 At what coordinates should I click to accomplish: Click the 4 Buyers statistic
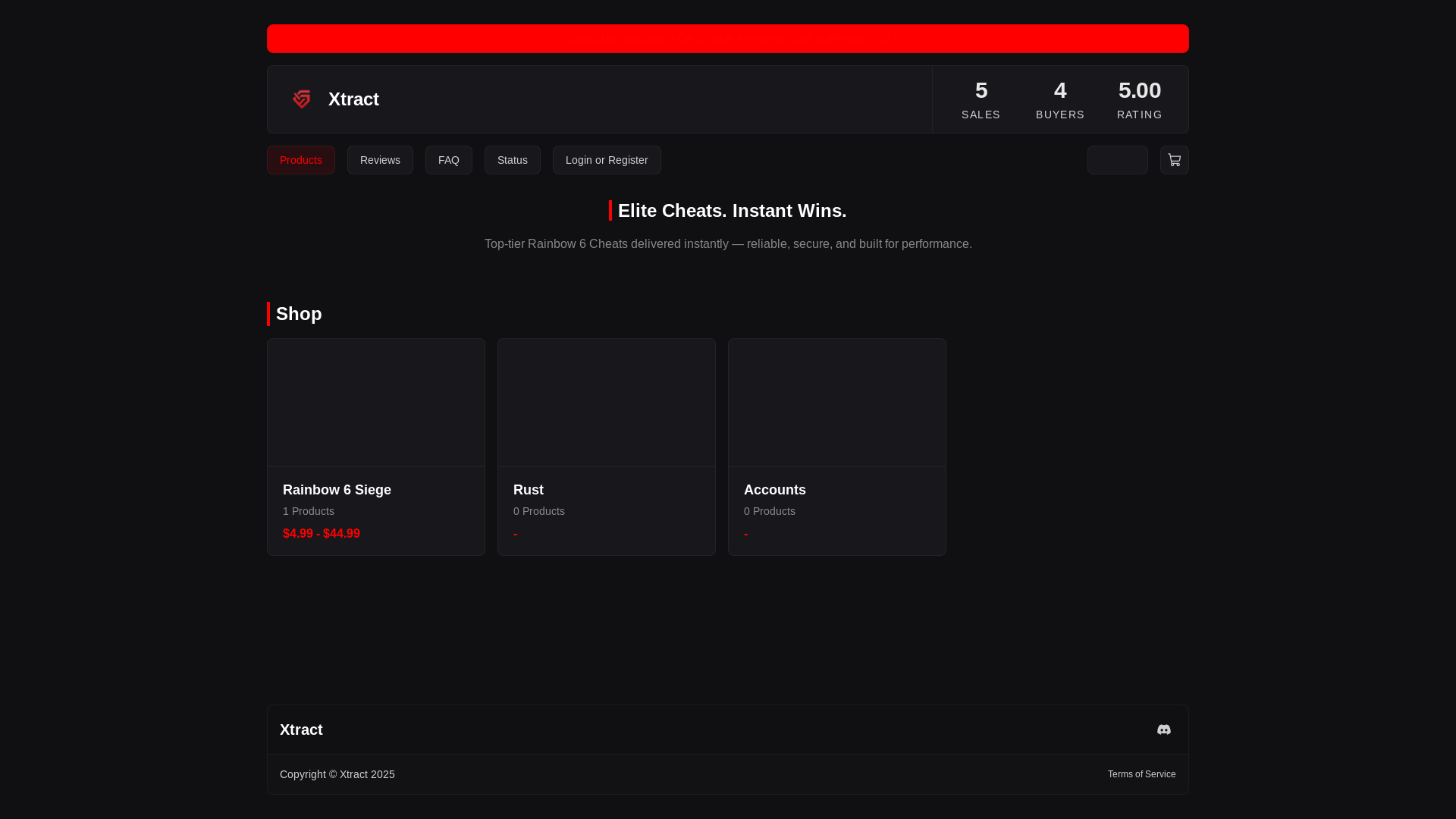(x=1060, y=99)
